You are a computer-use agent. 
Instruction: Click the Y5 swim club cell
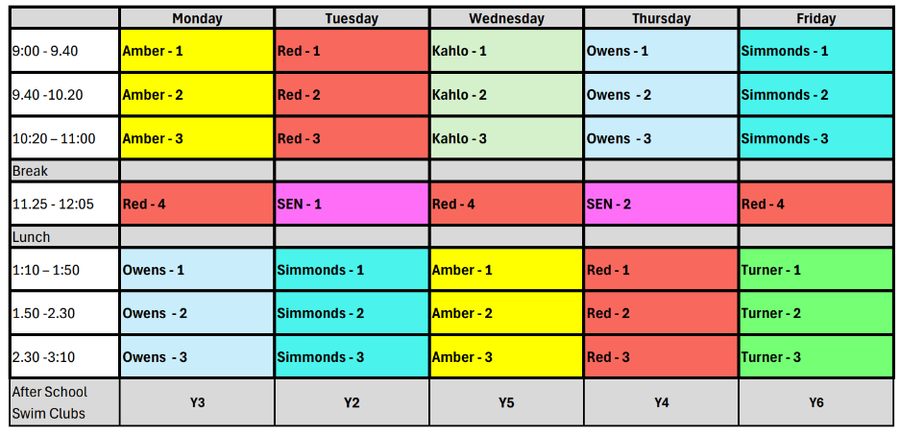tap(506, 402)
